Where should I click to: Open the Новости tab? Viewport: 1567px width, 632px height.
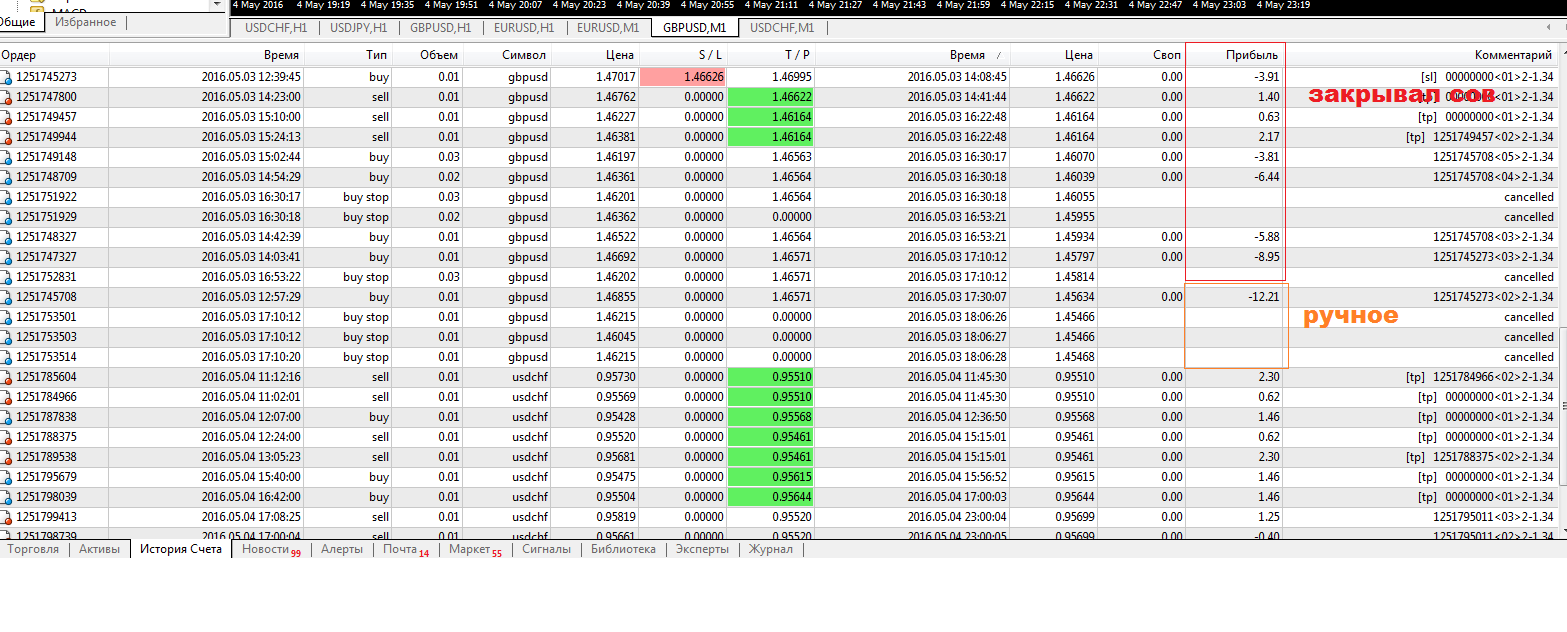pos(271,549)
